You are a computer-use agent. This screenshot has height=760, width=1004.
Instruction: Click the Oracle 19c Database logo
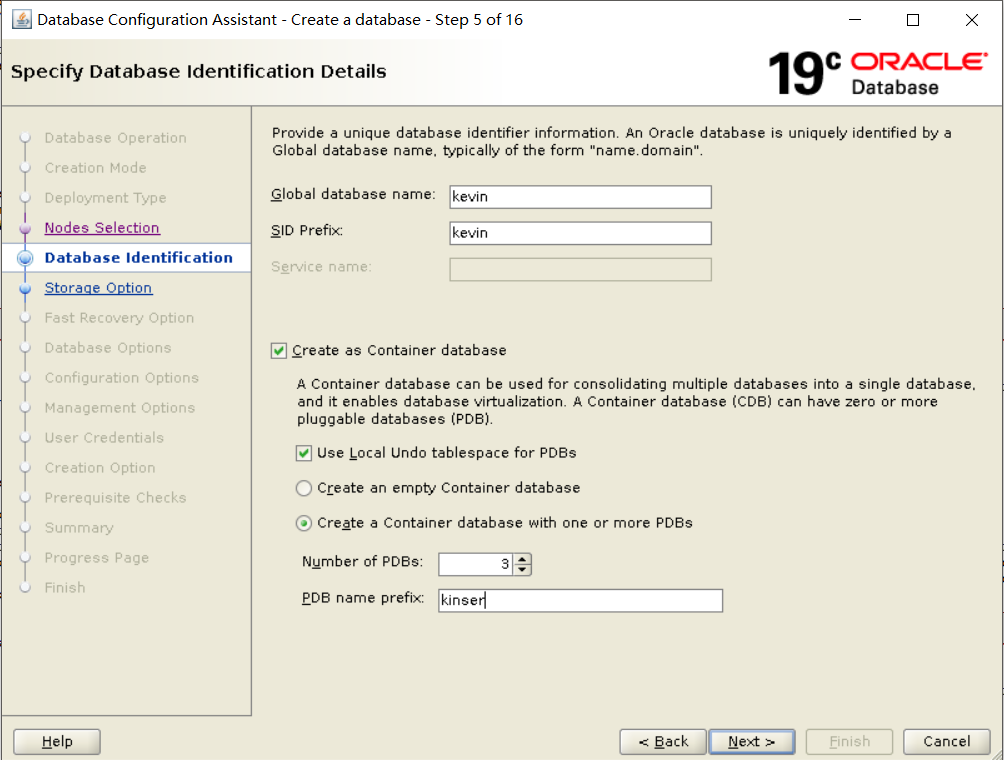click(x=877, y=73)
